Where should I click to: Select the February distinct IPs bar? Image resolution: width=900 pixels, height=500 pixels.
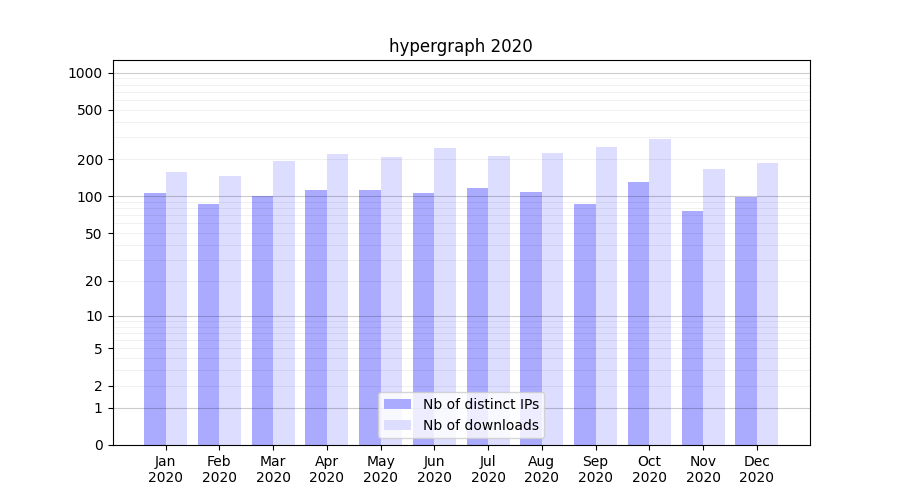tap(209, 325)
